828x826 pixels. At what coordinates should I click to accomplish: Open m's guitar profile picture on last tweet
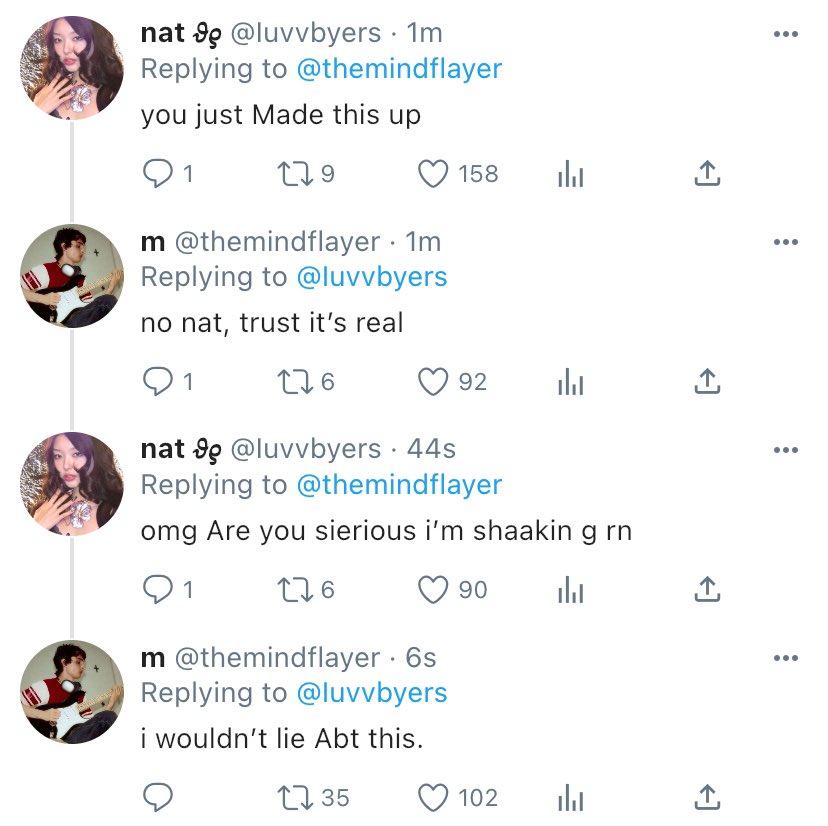point(72,691)
